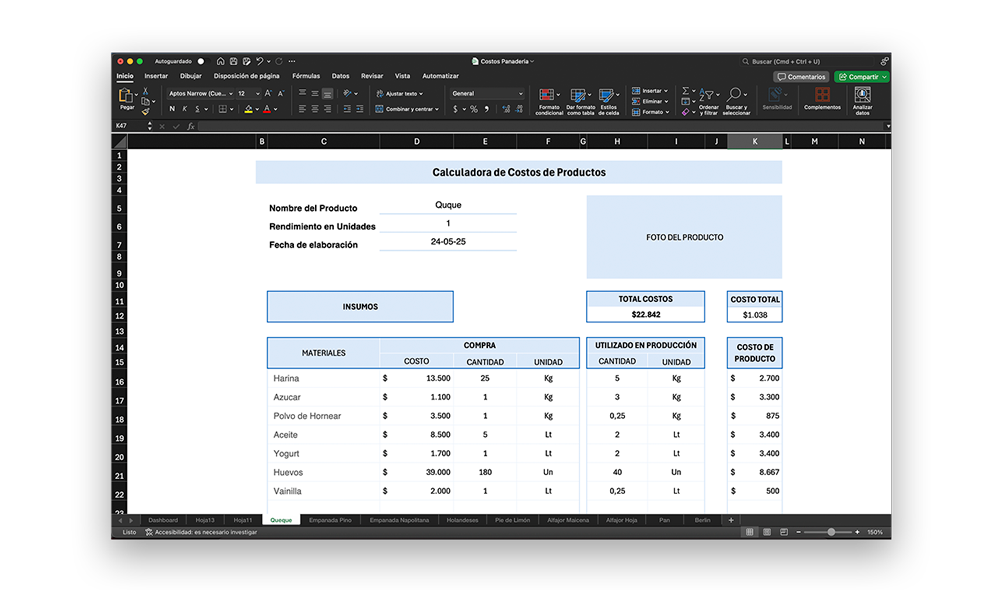Click the Costos Panadería document title
Screen dimensions: 1000x590
[503, 61]
